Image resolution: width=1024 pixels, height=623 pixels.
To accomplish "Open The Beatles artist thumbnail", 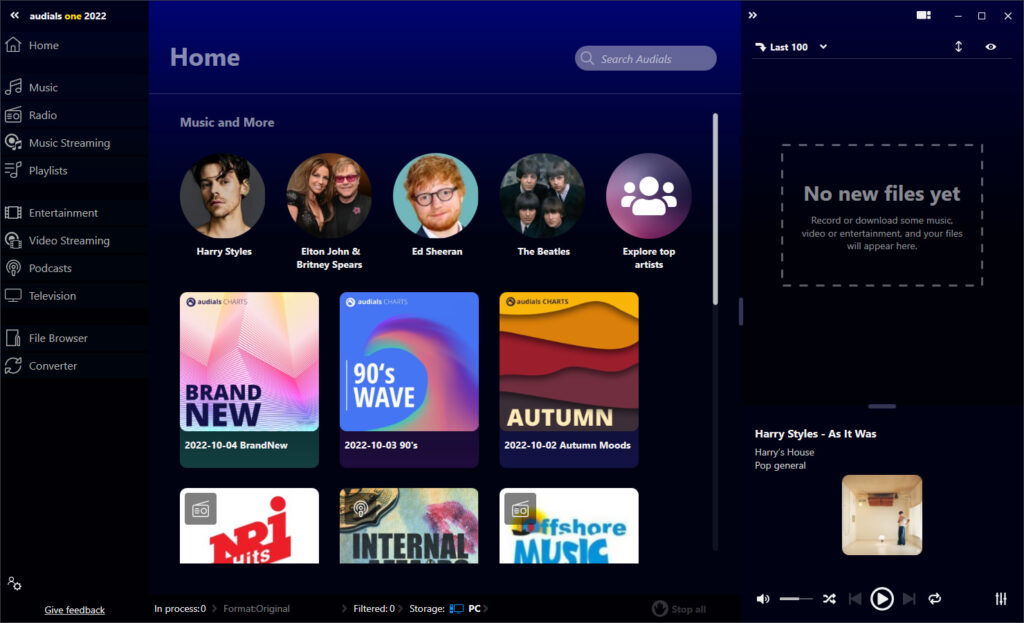I will pyautogui.click(x=542, y=195).
